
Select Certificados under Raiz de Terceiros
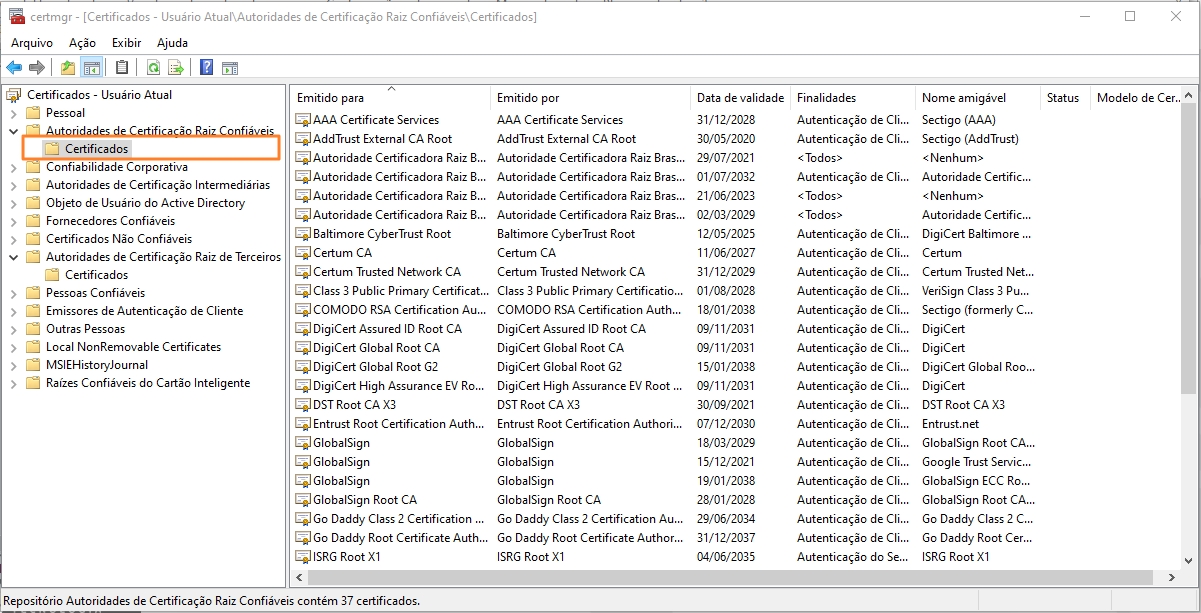96,275
